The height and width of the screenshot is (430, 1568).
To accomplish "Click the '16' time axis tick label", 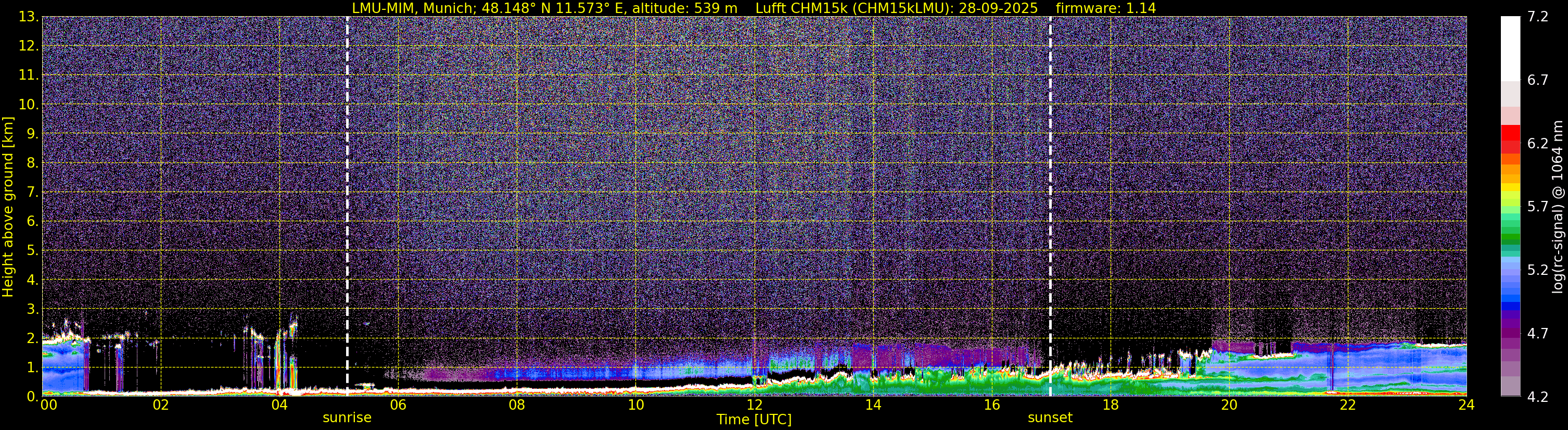I will coord(991,405).
